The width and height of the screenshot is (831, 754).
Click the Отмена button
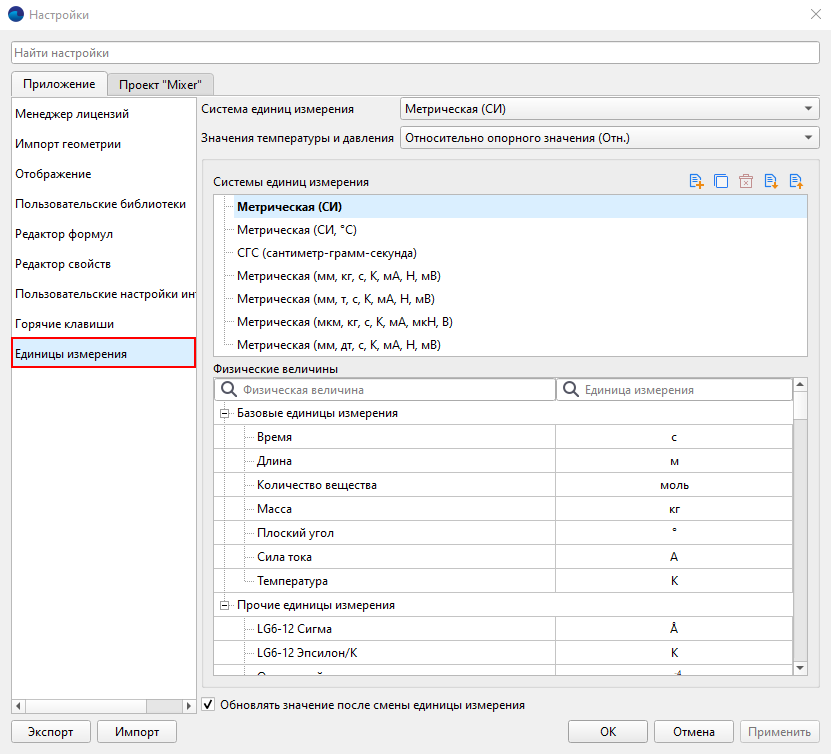[x=693, y=731]
